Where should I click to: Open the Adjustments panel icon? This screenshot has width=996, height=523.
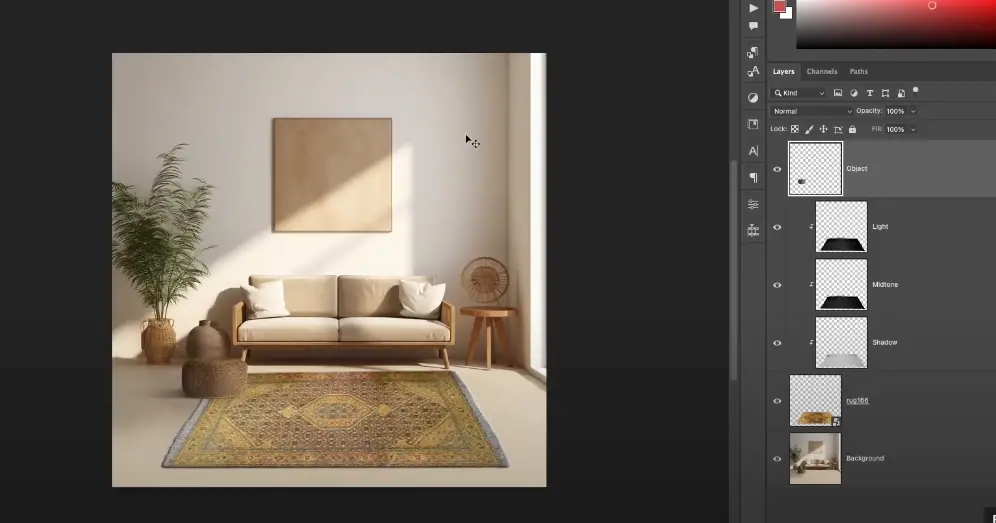[x=753, y=98]
